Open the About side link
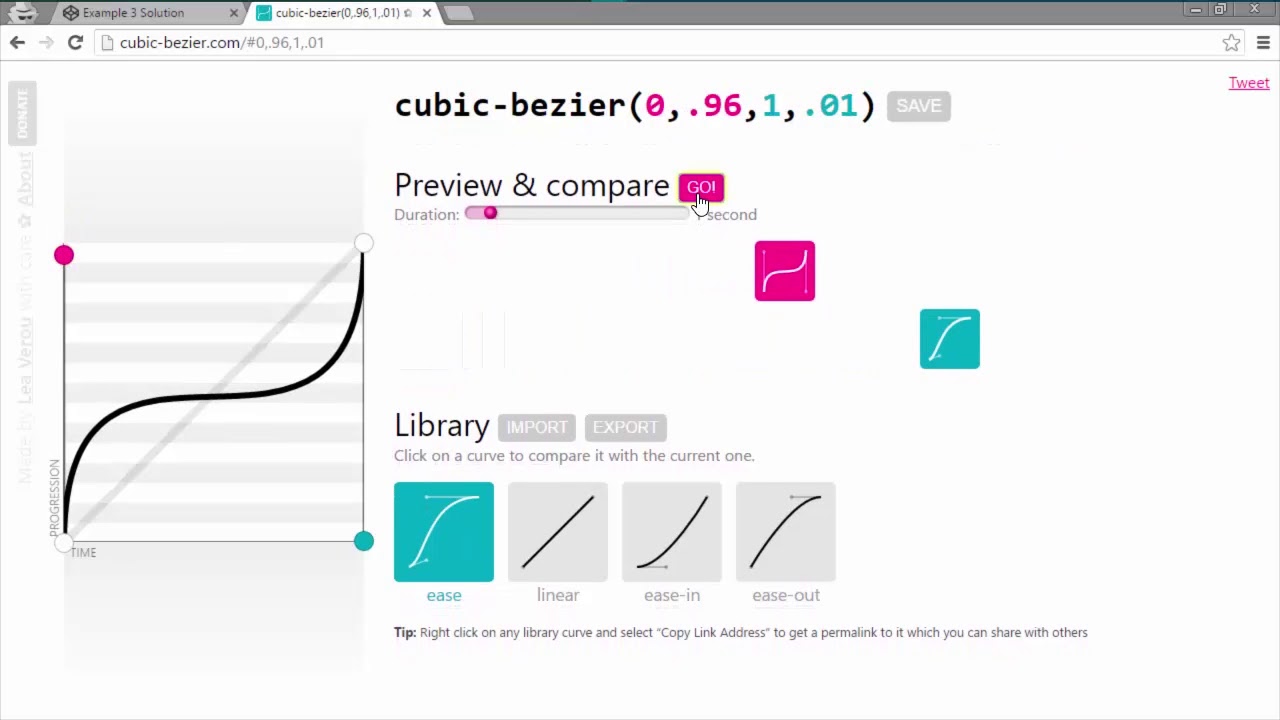Viewport: 1280px width, 720px height. [25, 179]
